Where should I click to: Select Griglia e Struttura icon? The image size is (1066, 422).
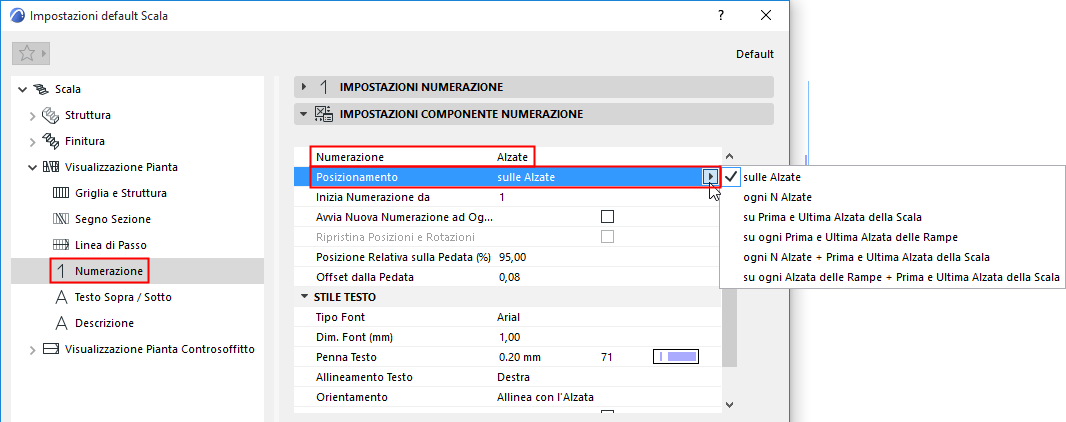point(58,193)
